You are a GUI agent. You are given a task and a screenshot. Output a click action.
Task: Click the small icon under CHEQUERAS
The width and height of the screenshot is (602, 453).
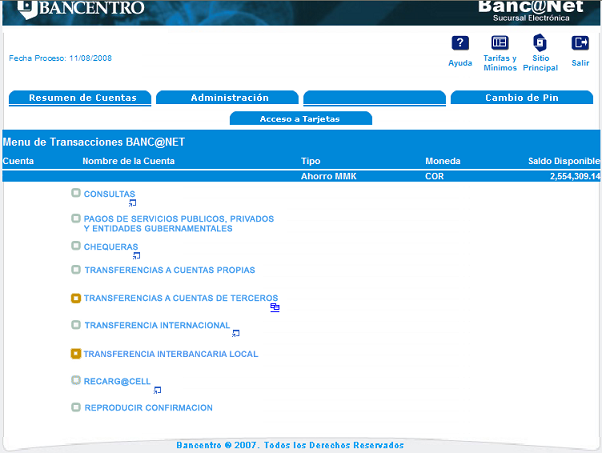point(136,256)
